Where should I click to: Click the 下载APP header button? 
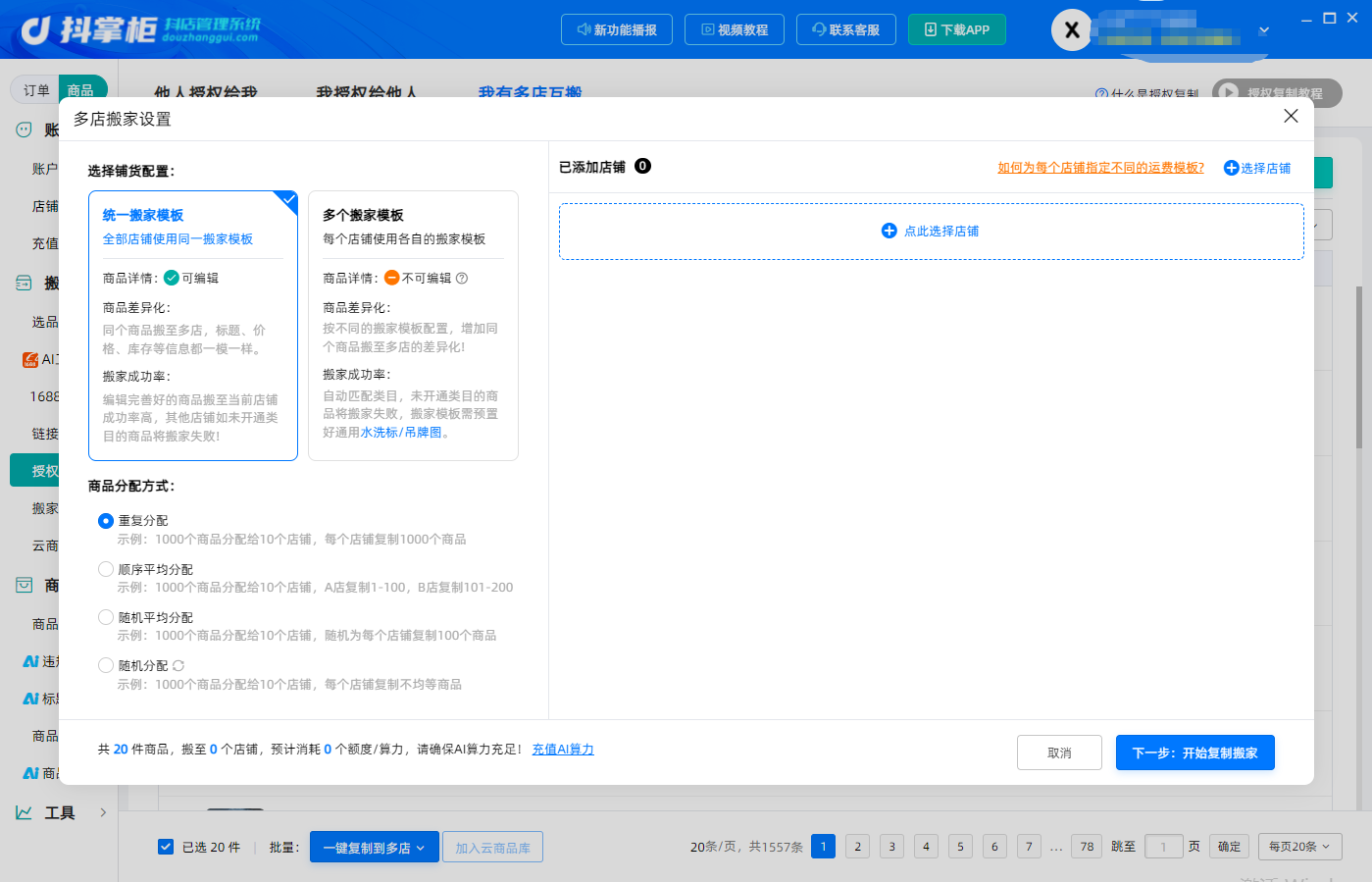pyautogui.click(x=957, y=29)
